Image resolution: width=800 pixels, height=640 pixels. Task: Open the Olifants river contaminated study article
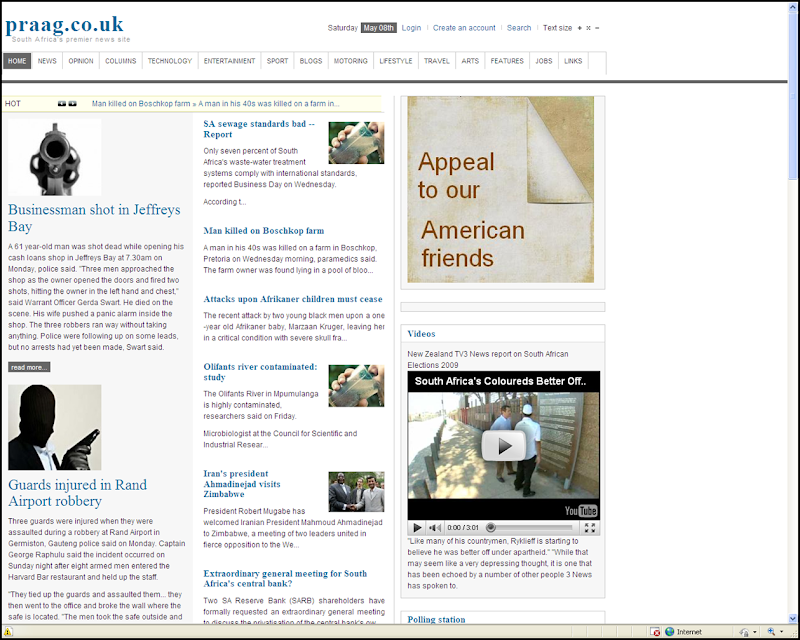click(260, 372)
